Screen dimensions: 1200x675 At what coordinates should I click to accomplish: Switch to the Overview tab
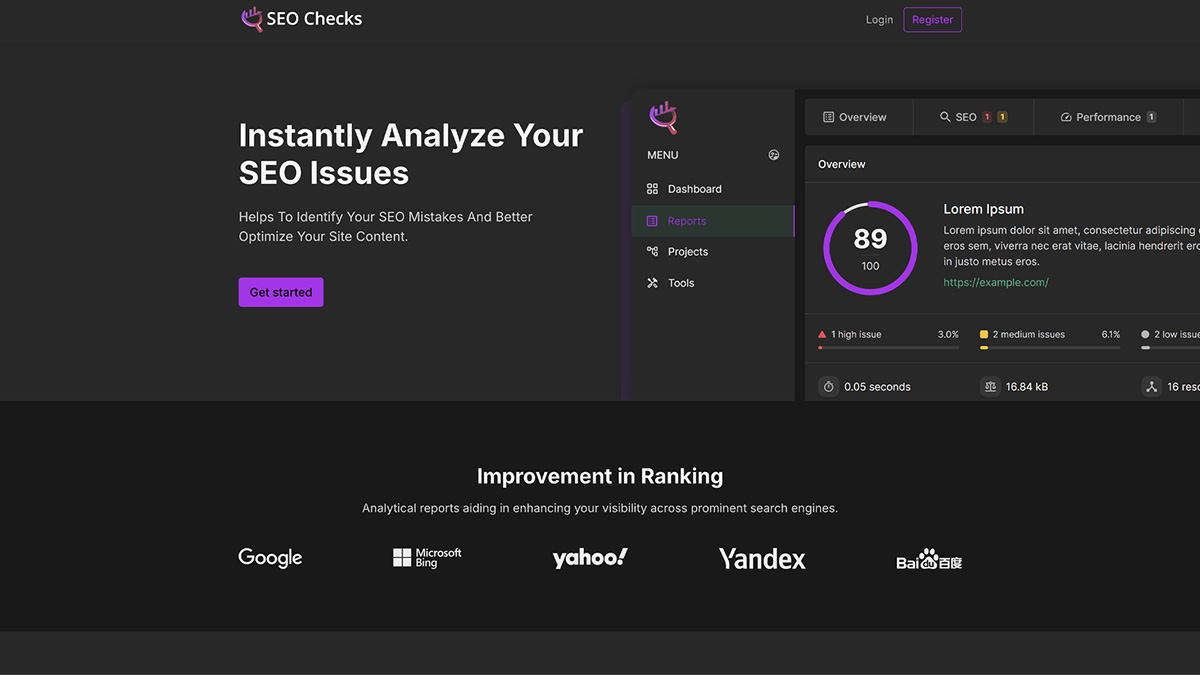pyautogui.click(x=855, y=117)
